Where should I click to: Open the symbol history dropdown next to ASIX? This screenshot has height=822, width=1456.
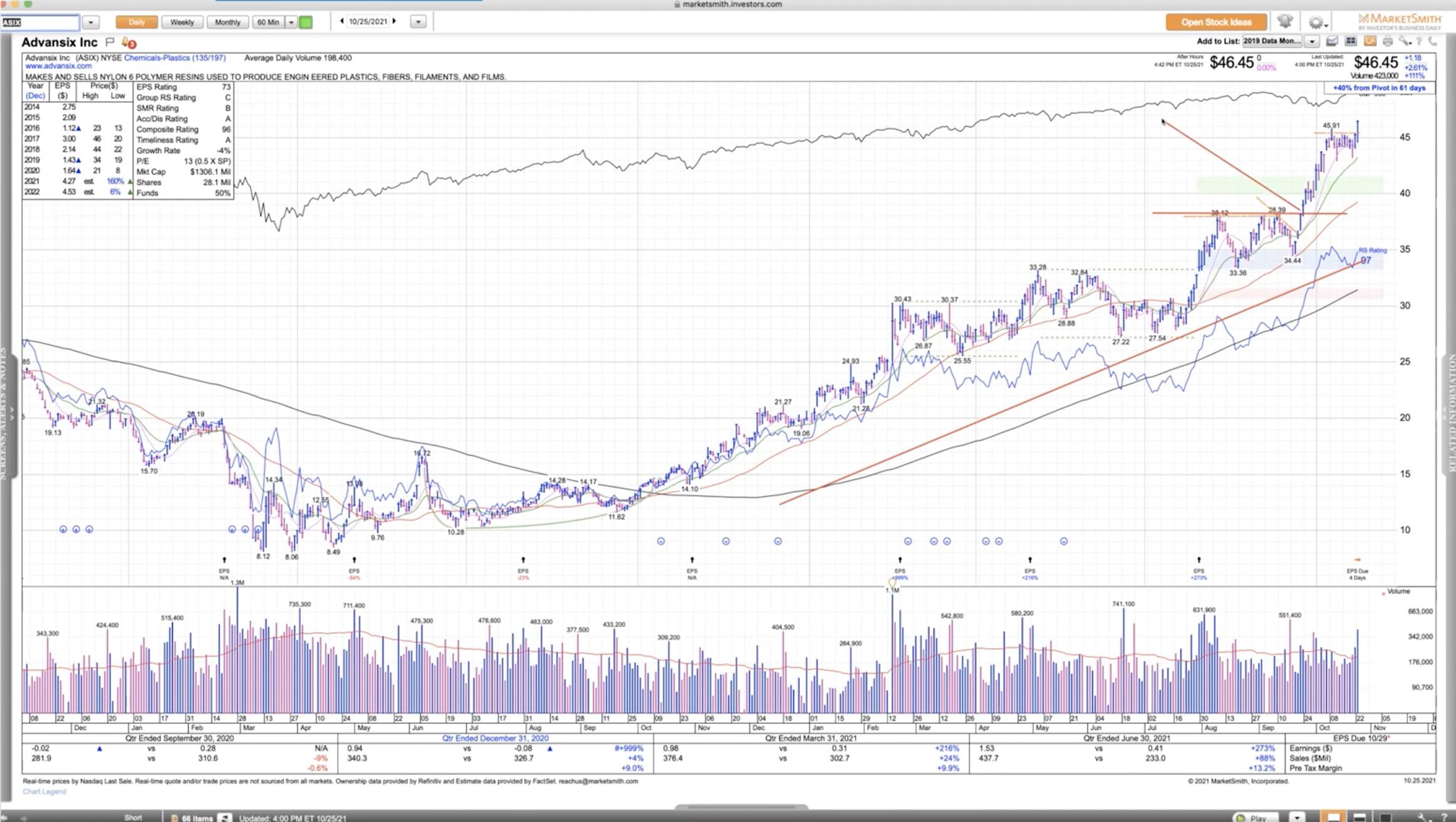click(x=91, y=23)
